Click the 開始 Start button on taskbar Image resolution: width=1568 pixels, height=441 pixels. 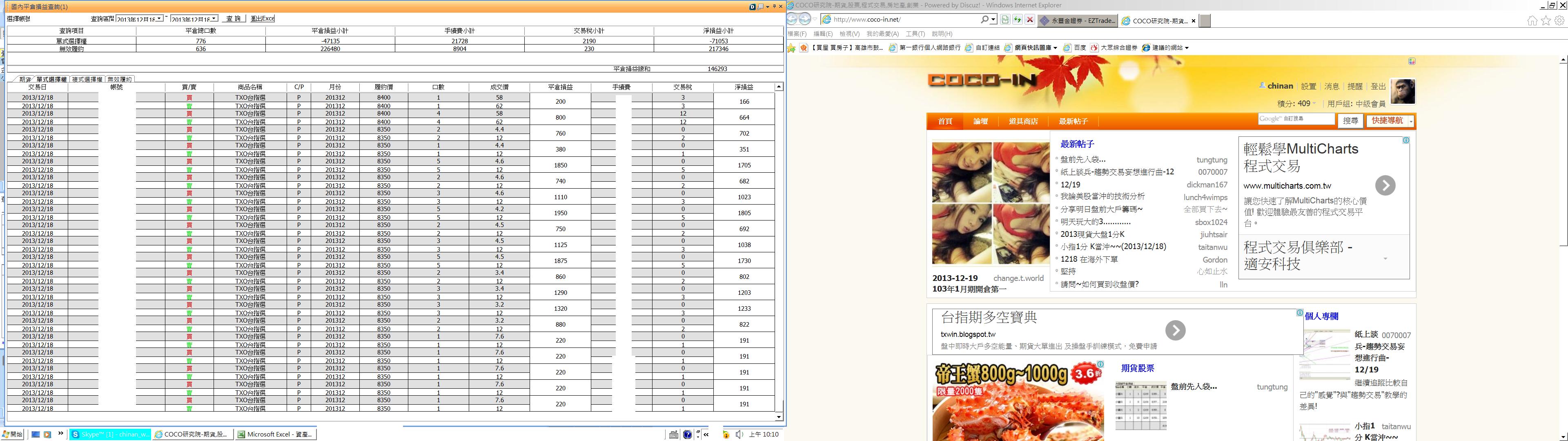(x=12, y=434)
